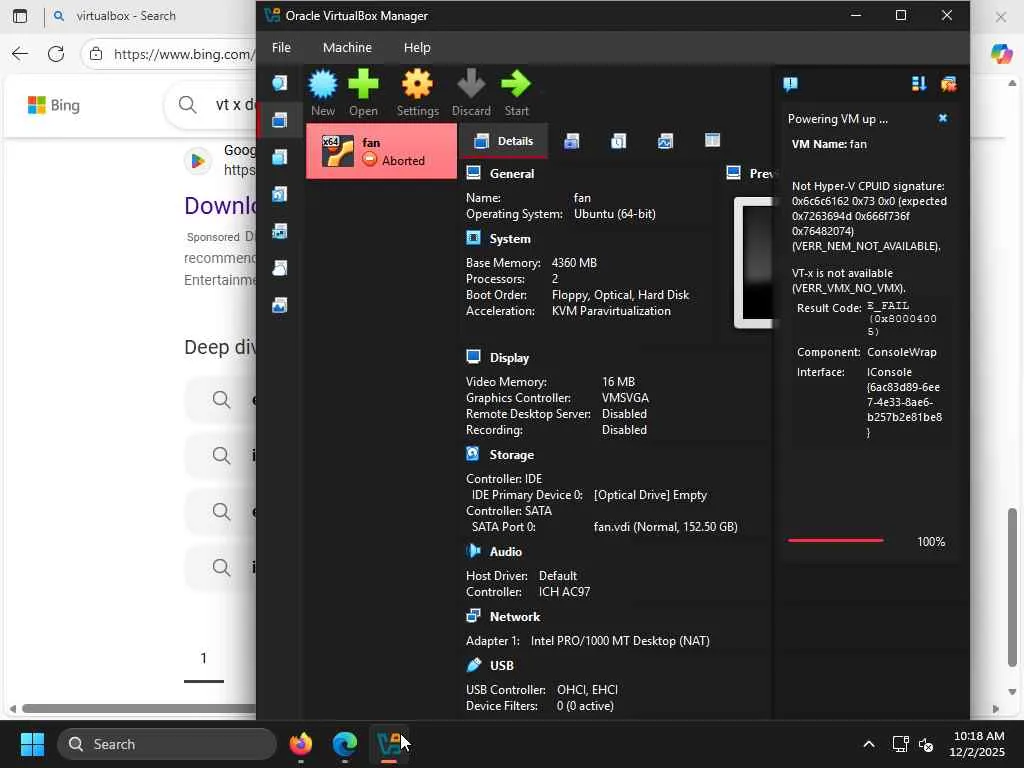
Task: Open the Cloud tool in the sidebar
Action: (x=280, y=268)
